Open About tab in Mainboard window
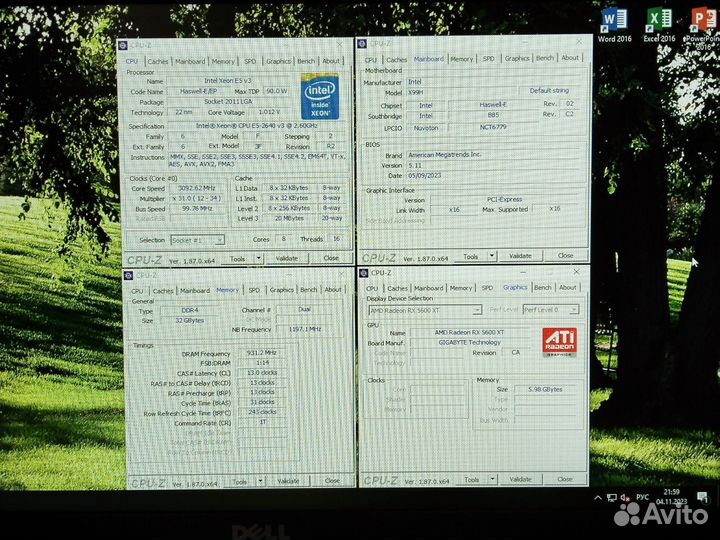Image resolution: width=720 pixels, height=540 pixels. click(570, 57)
